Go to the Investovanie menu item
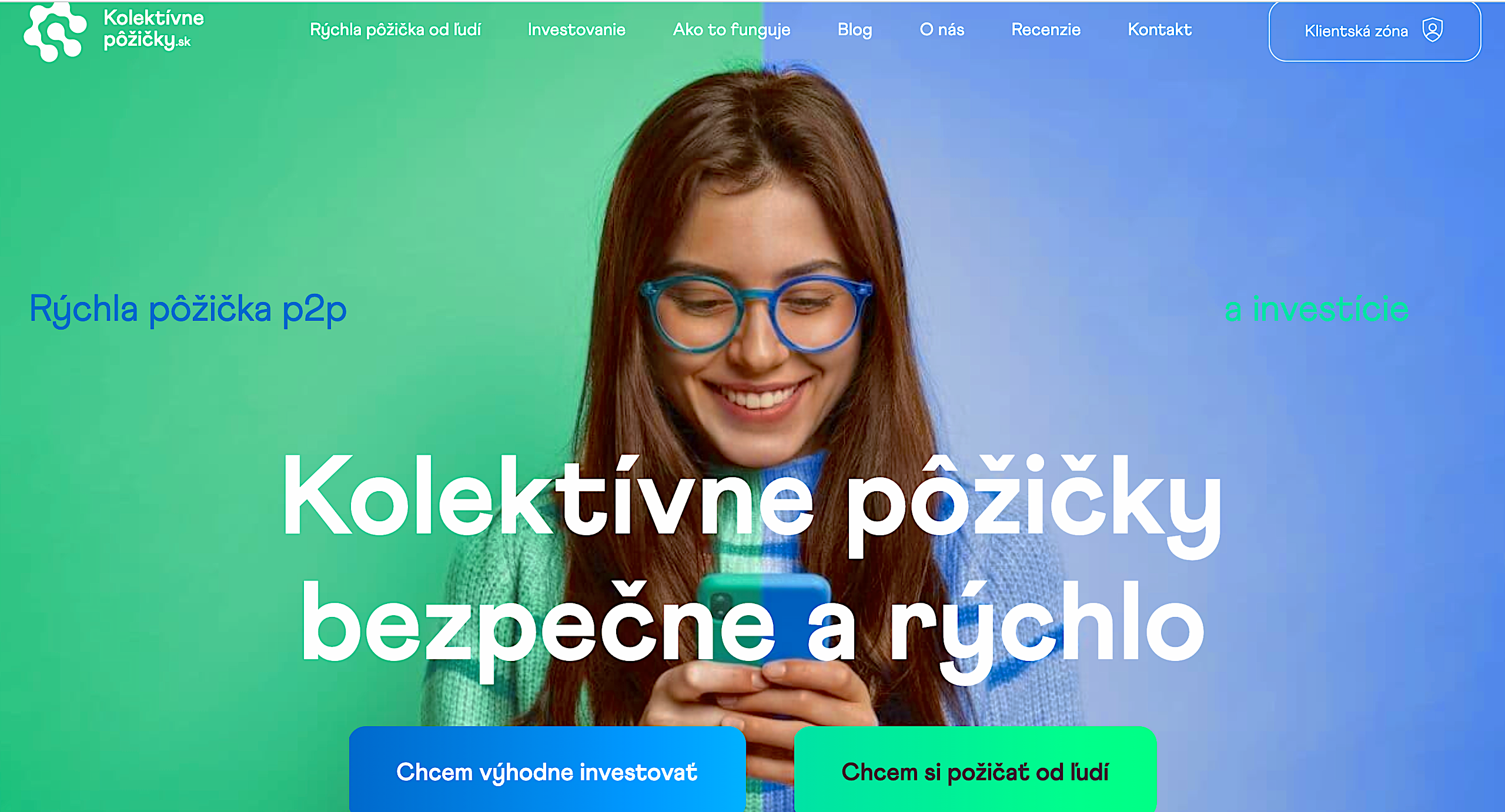This screenshot has width=1505, height=812. pos(576,29)
